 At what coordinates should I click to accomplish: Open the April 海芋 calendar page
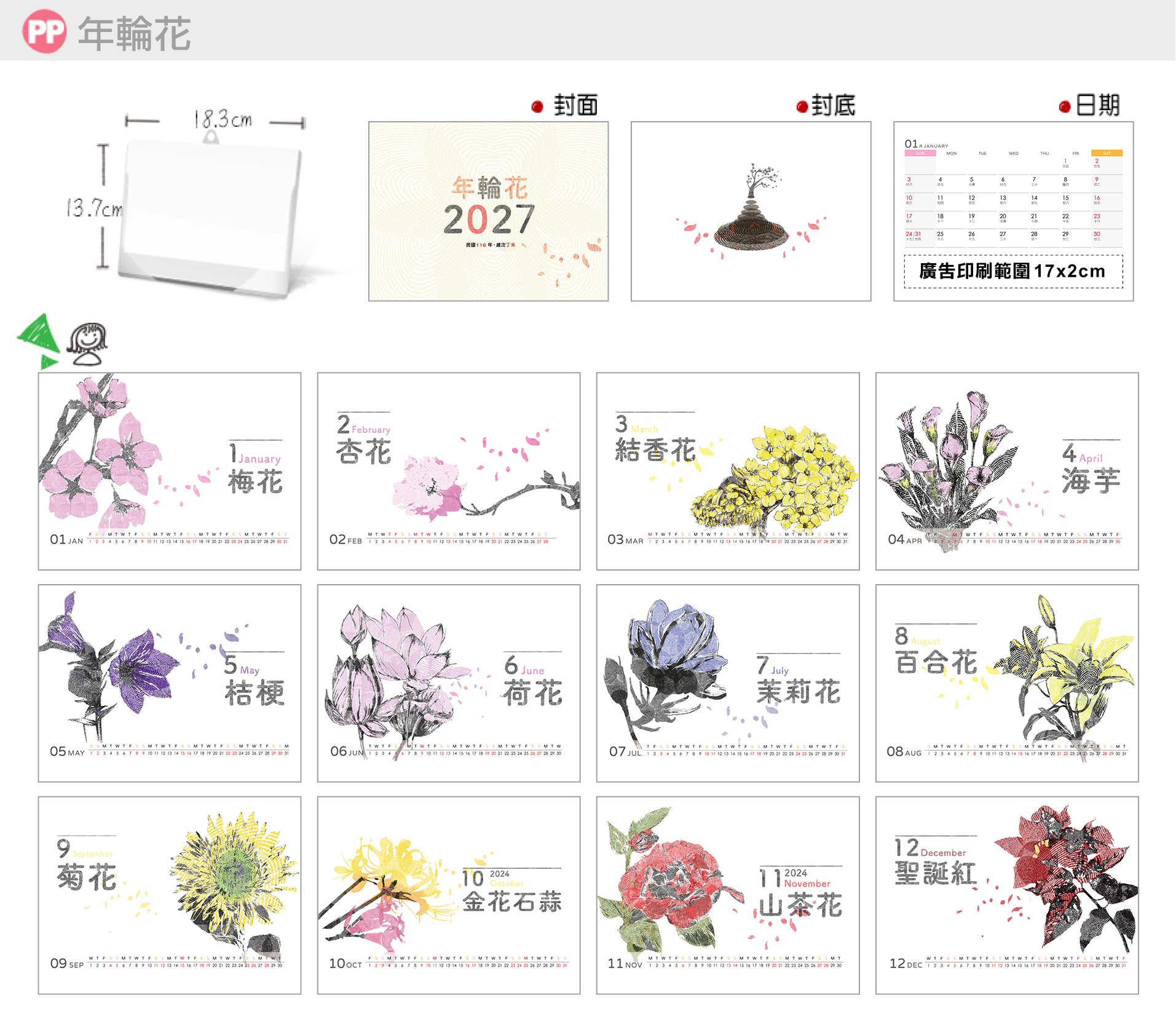point(1007,472)
